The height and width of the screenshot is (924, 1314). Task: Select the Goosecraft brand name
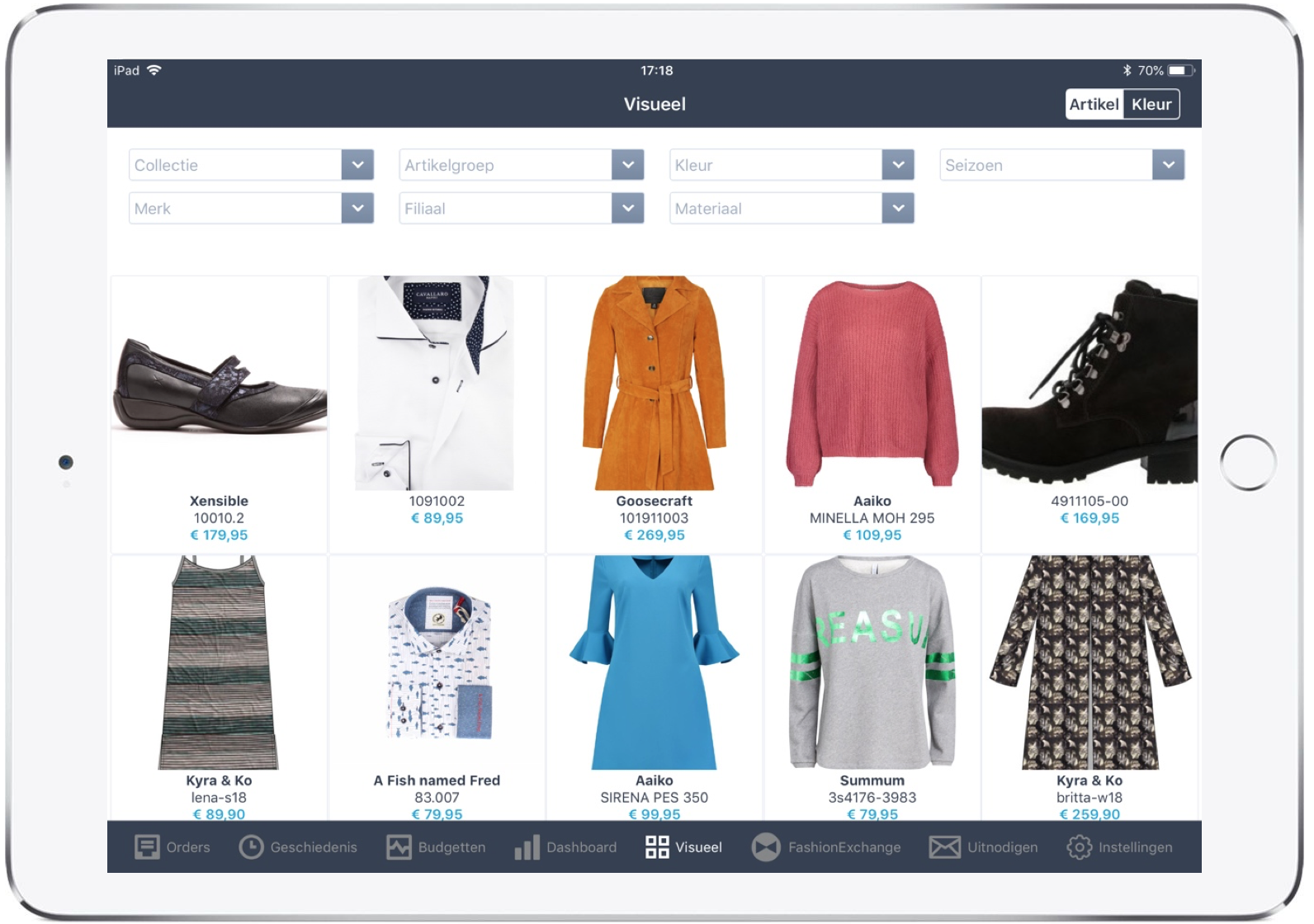[655, 501]
